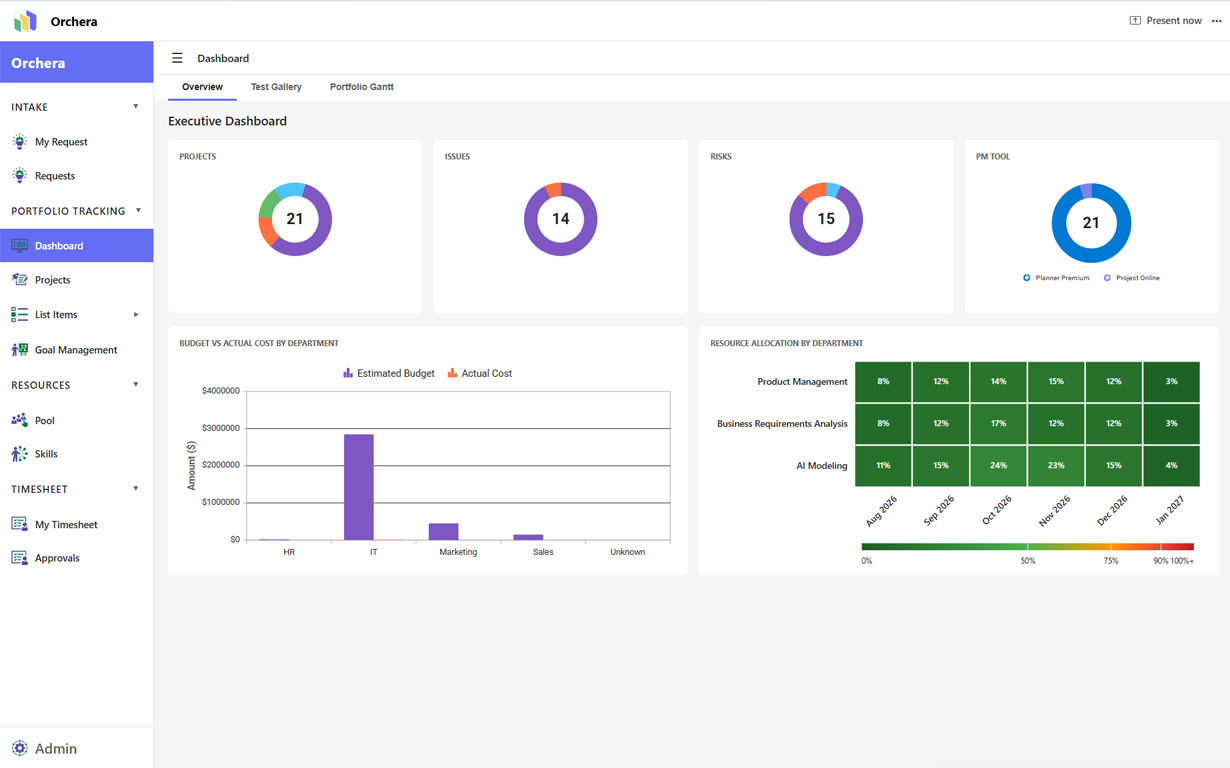Click the My Timesheet icon

tap(19, 524)
